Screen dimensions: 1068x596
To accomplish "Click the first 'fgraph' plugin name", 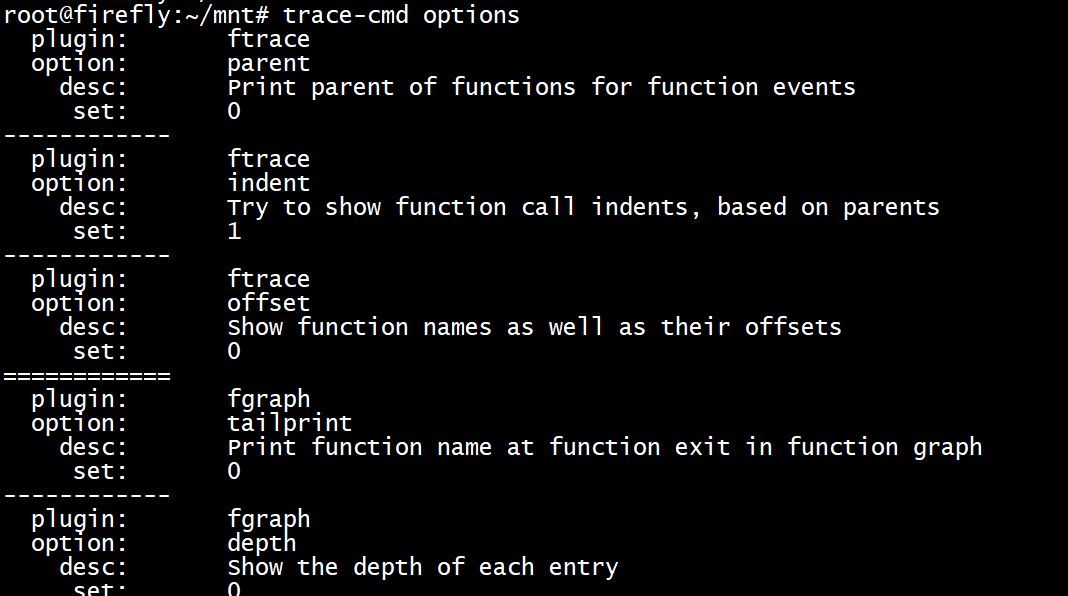I will pos(268,400).
